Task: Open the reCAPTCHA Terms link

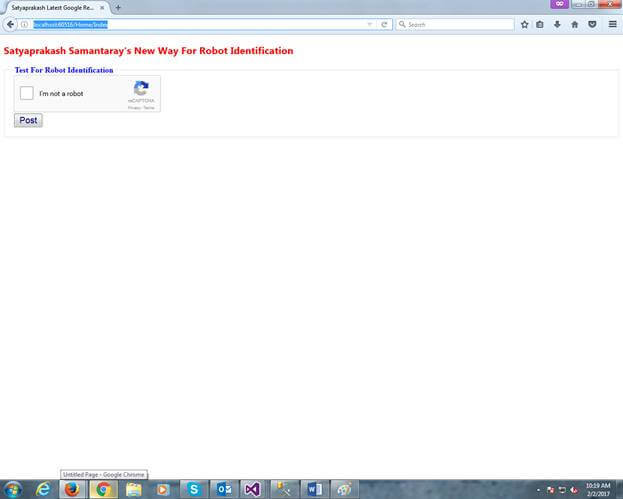Action: 149,108
